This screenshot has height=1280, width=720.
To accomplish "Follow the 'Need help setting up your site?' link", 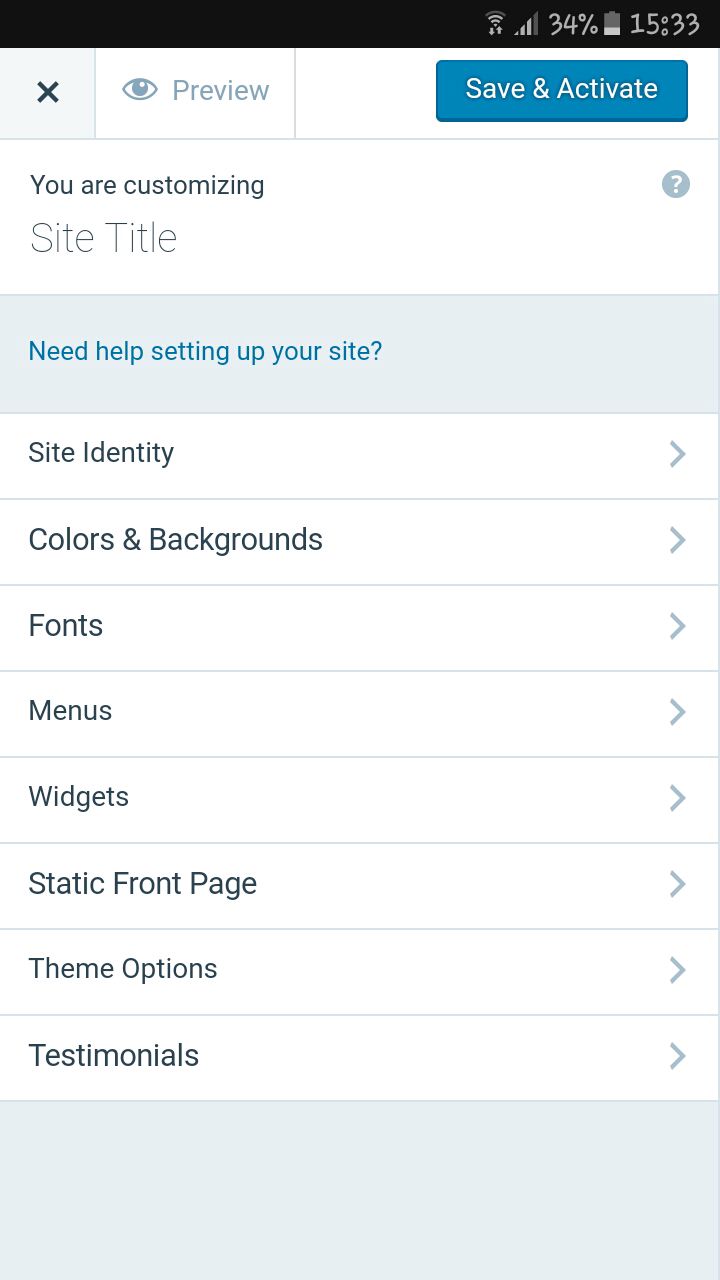I will pyautogui.click(x=205, y=351).
